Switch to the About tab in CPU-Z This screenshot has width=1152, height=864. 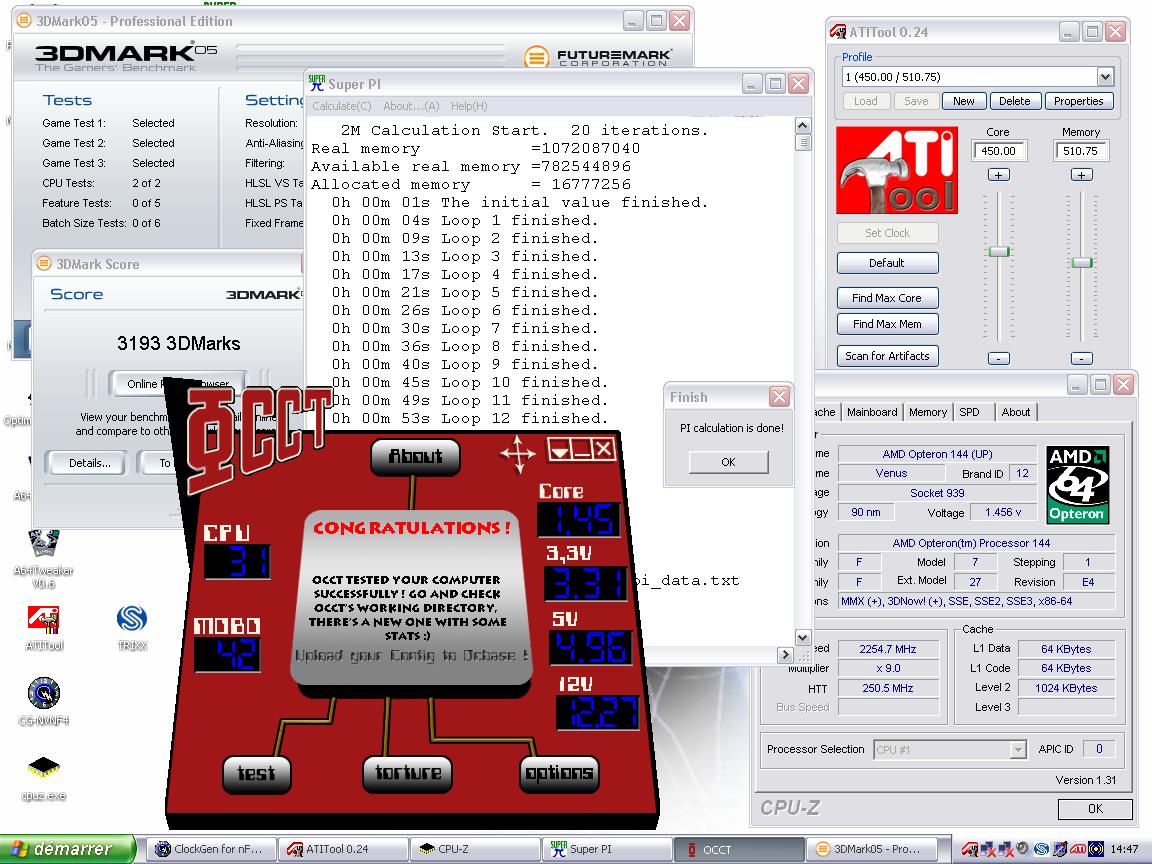coord(1016,412)
